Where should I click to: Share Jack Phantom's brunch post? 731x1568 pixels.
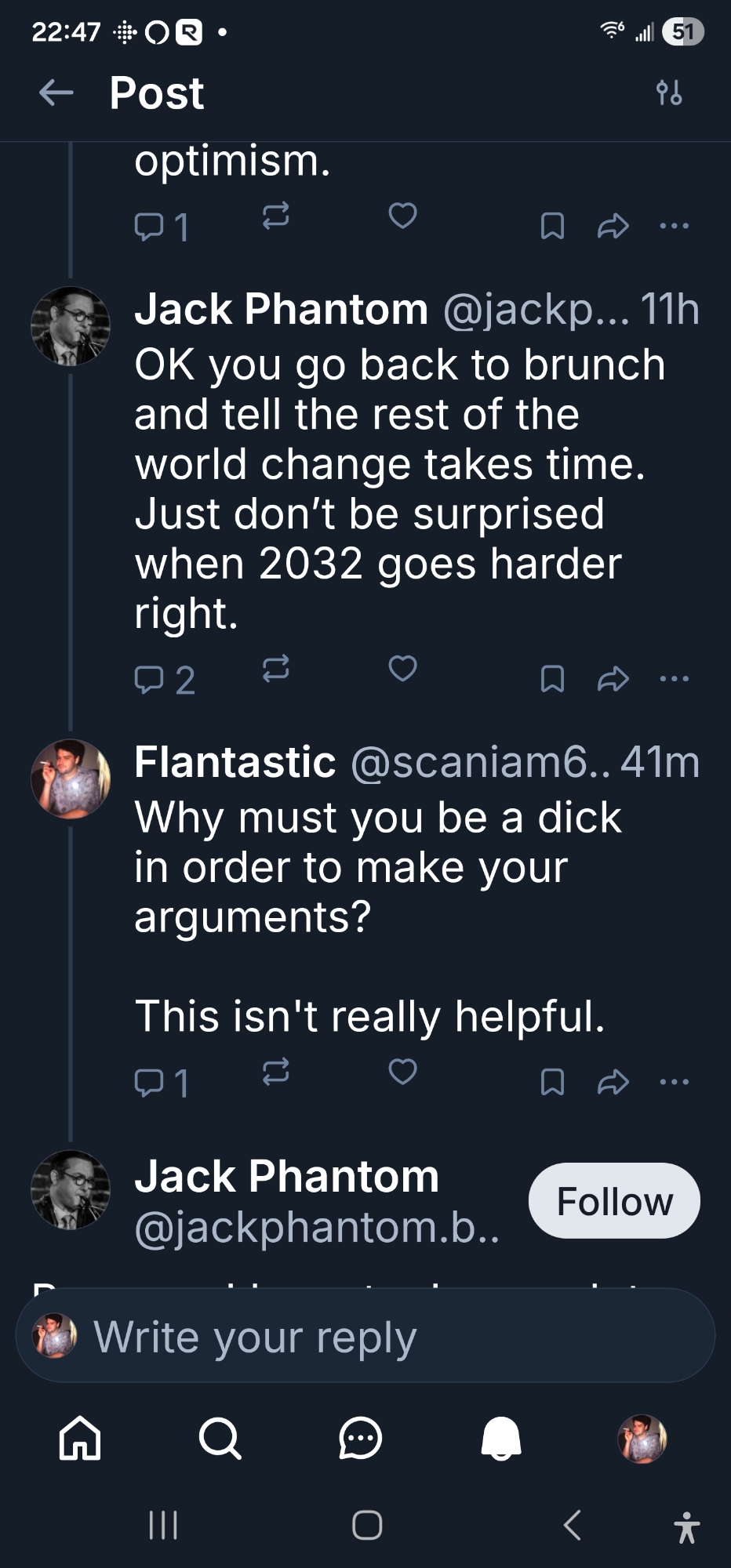click(613, 679)
